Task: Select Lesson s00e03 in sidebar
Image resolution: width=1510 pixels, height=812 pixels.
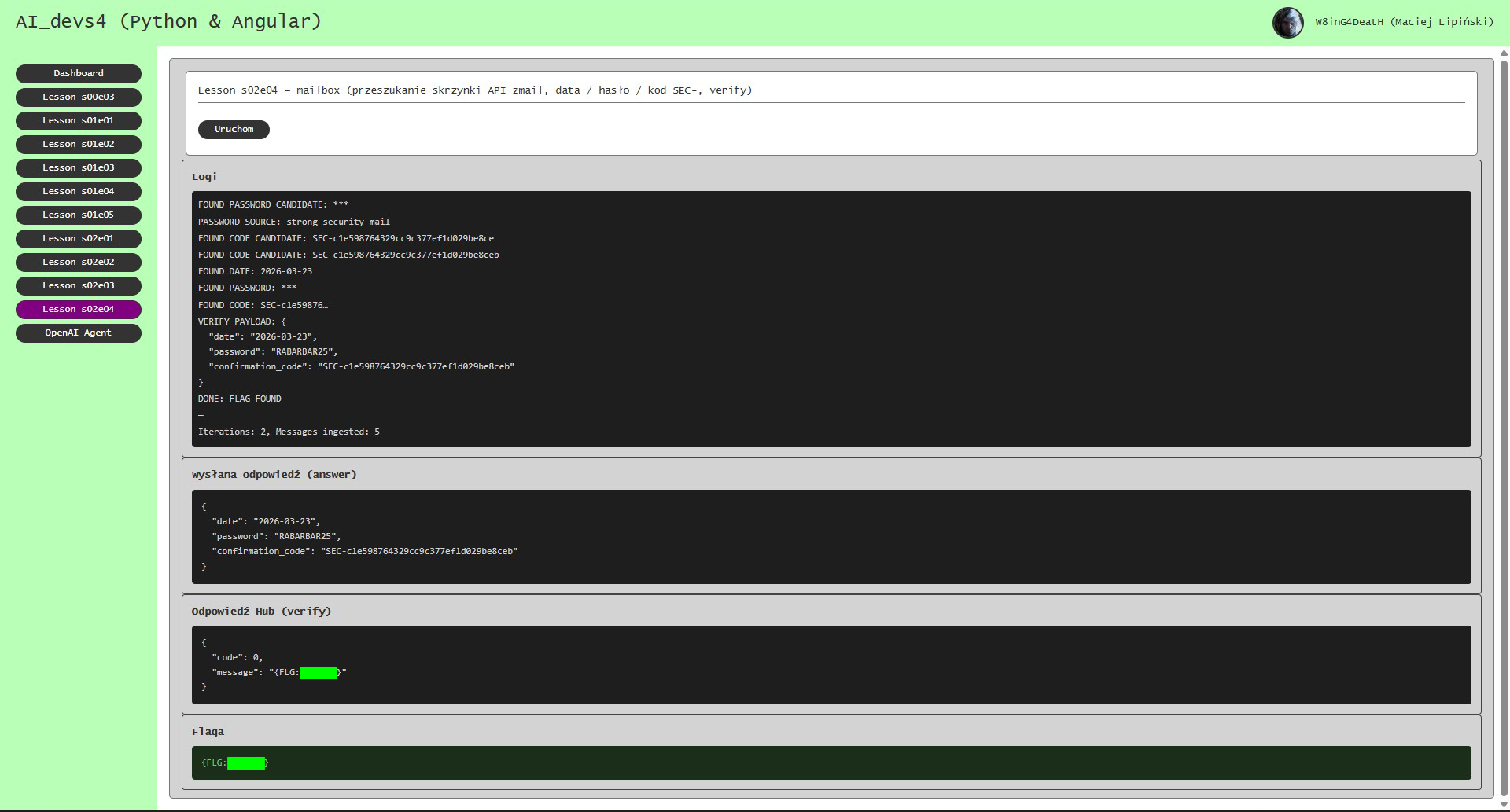Action: (79, 97)
